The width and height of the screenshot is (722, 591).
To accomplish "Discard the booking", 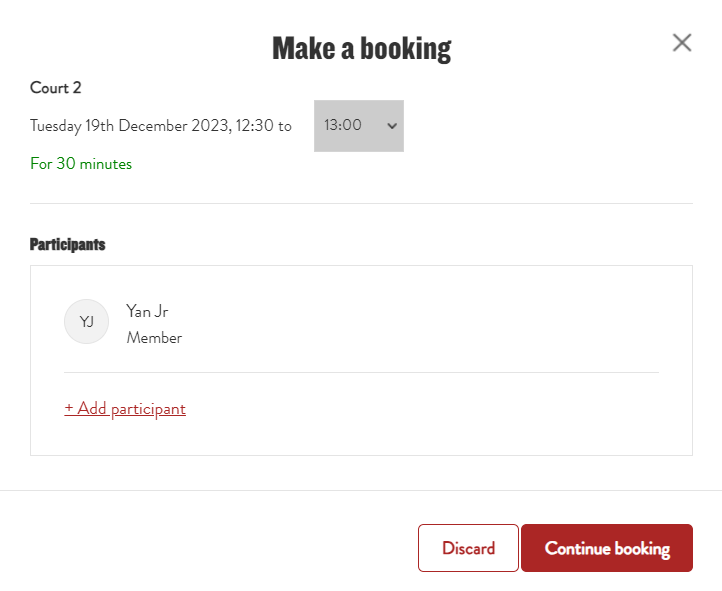I will point(468,548).
